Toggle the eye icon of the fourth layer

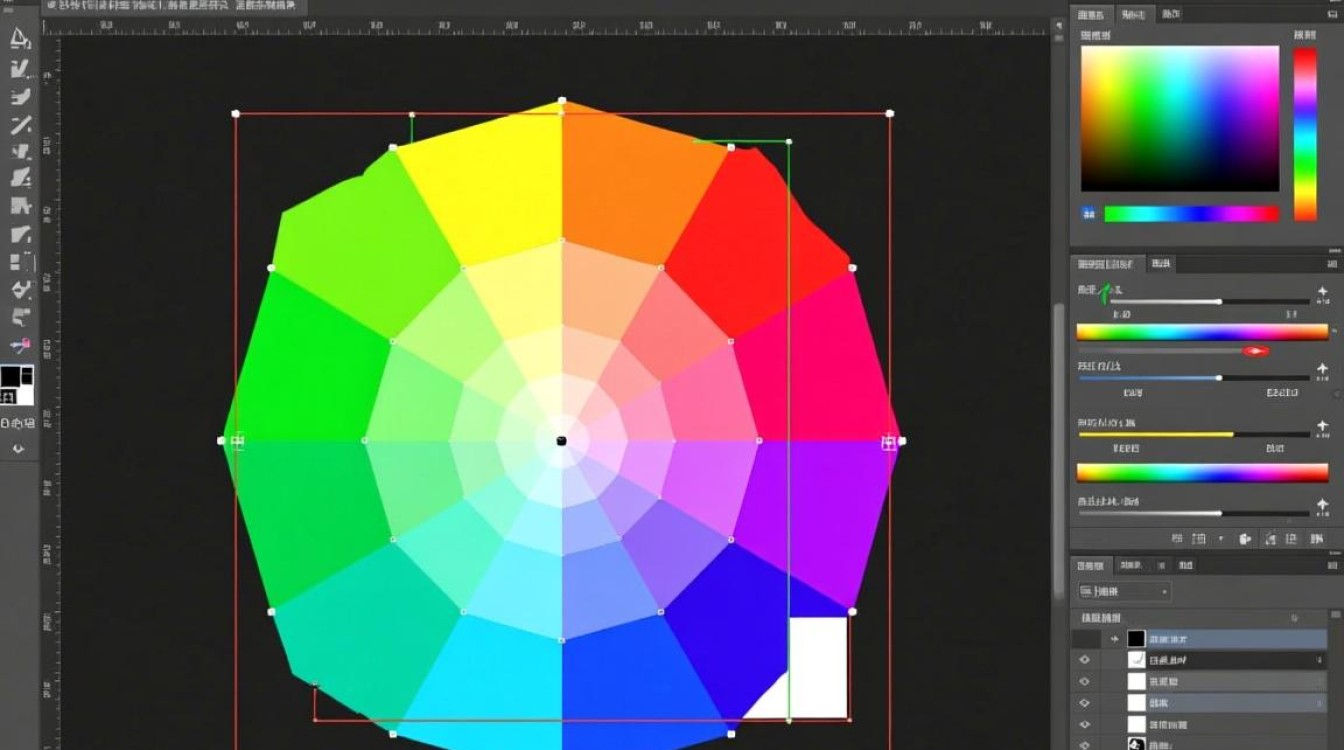(x=1083, y=704)
